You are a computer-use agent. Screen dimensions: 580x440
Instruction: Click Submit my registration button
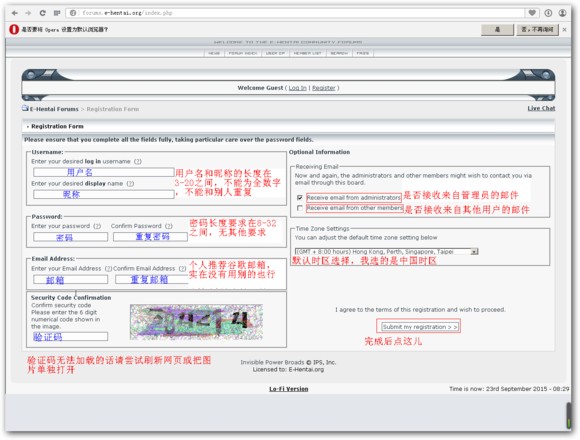(420, 327)
